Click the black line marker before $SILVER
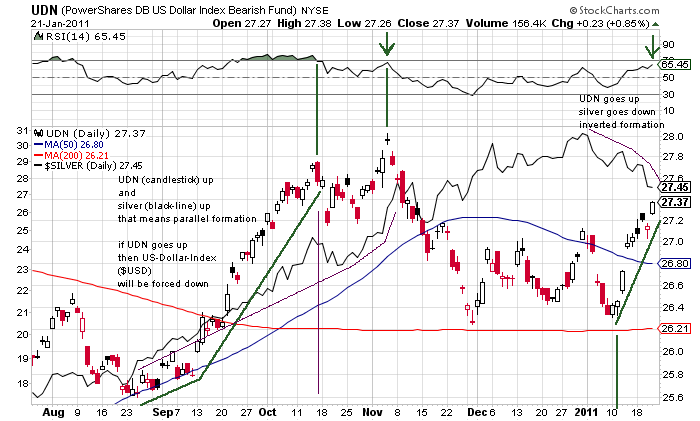 tap(38, 166)
